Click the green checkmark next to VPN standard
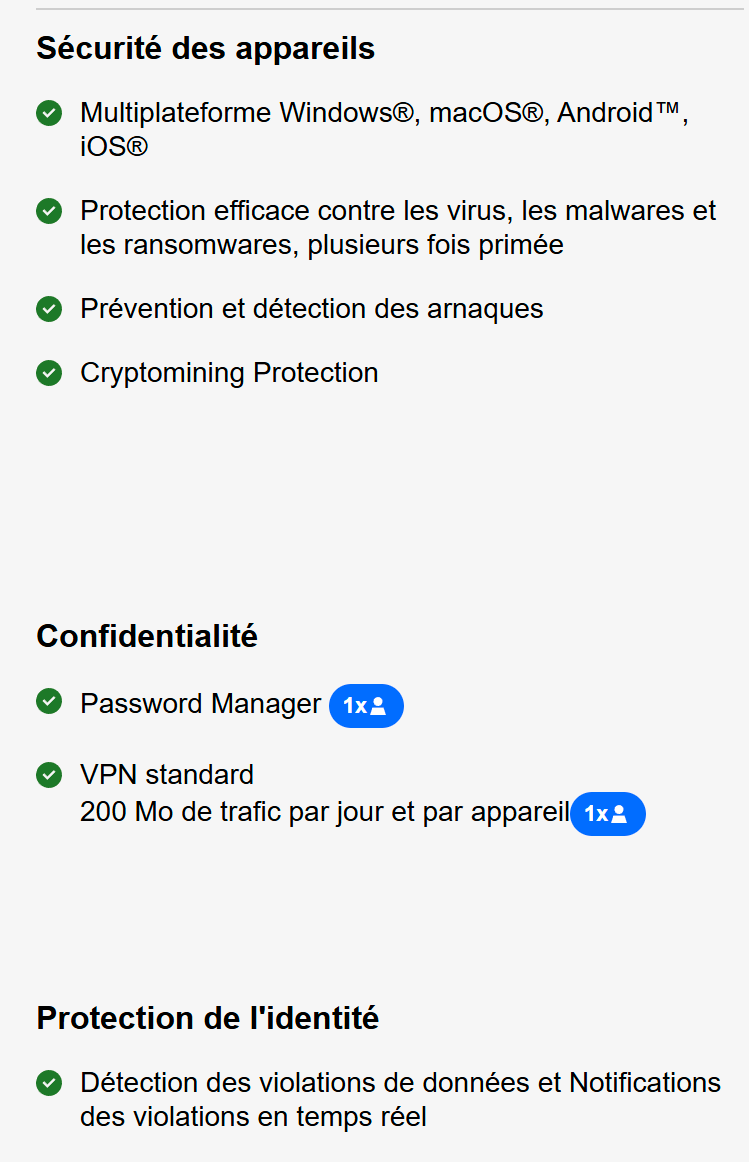The image size is (749, 1162). (49, 775)
